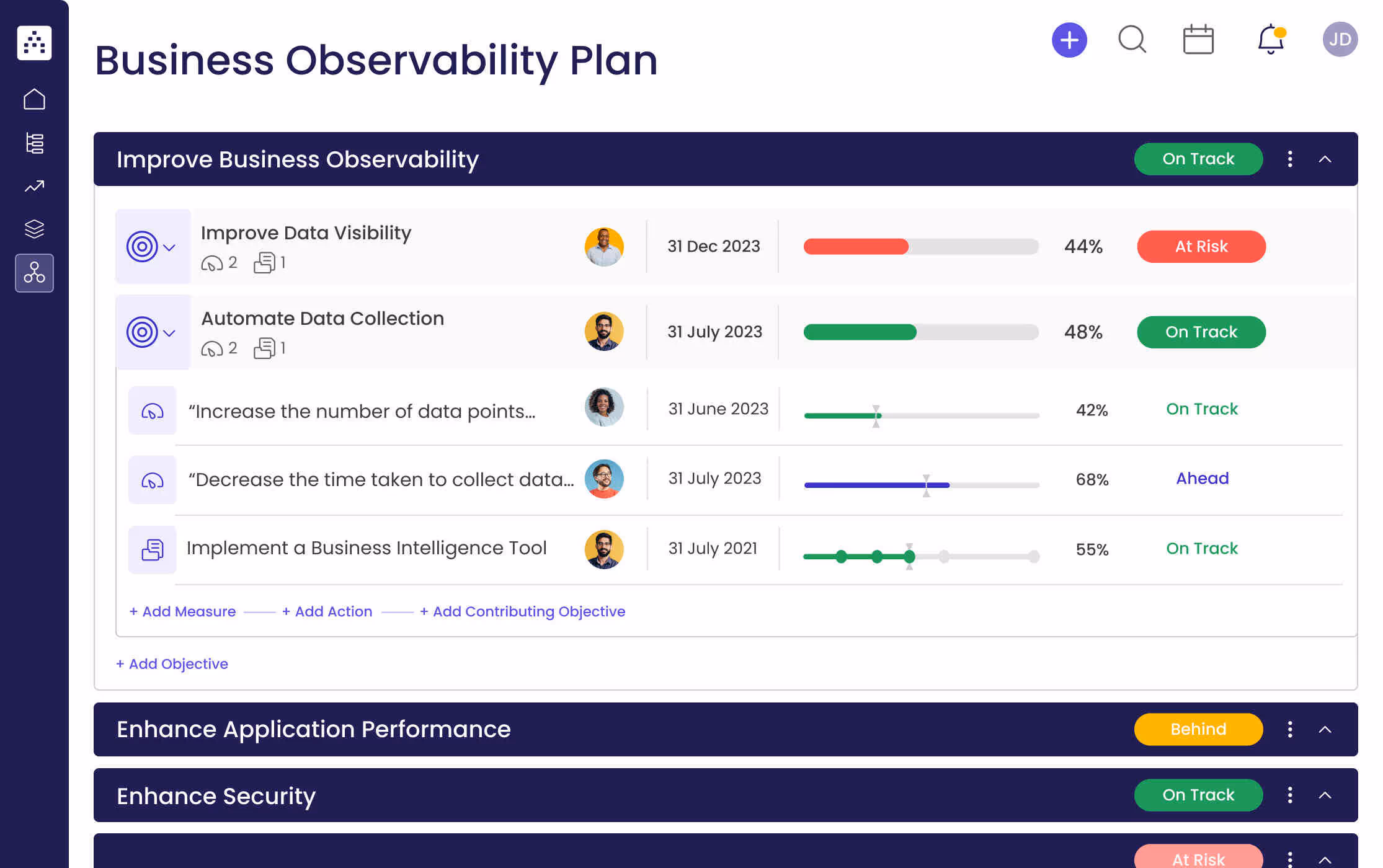
Task: Open the Improve Business Observability three-dot menu
Action: click(1290, 159)
